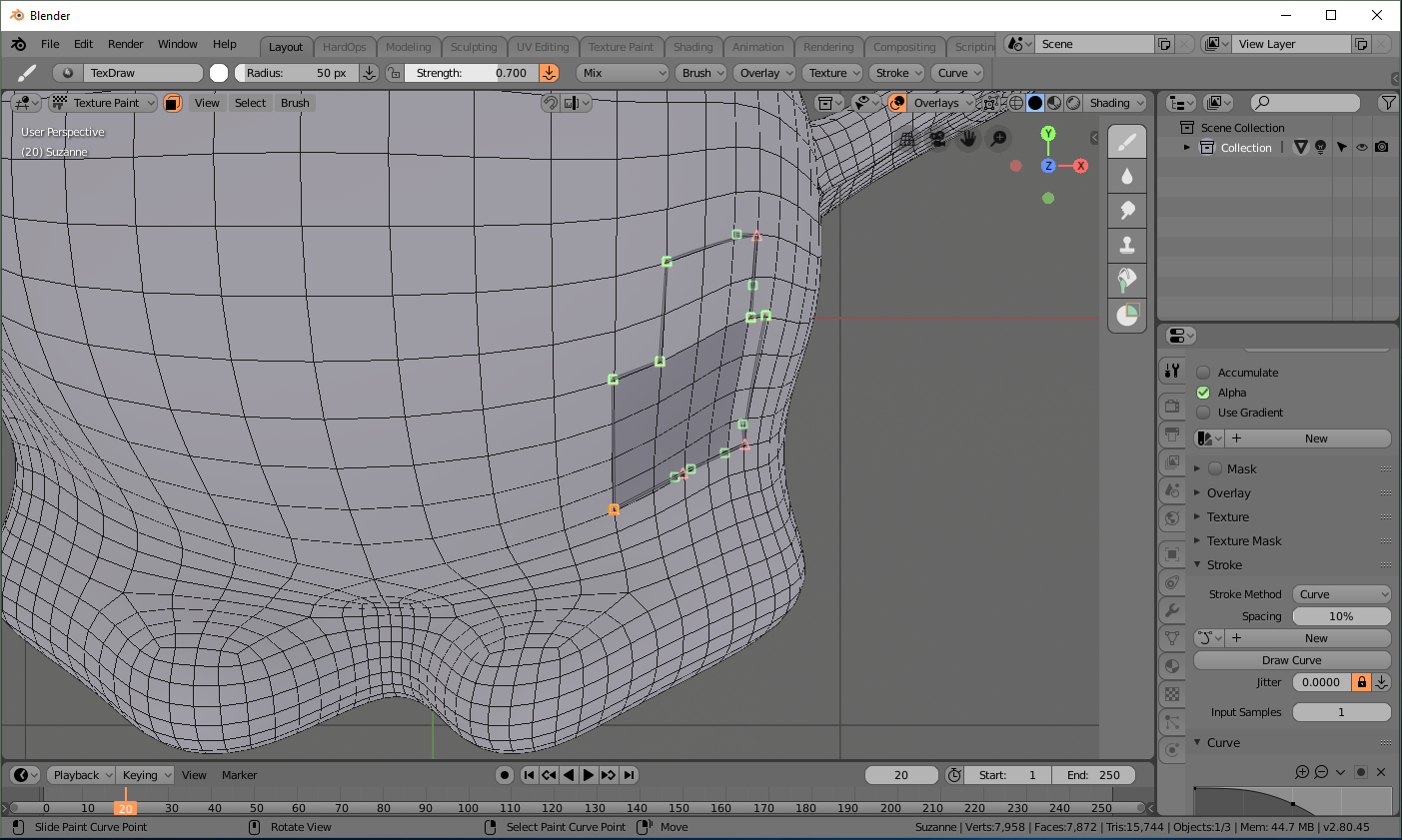Click the outliner filter funnel icon

1388,103
